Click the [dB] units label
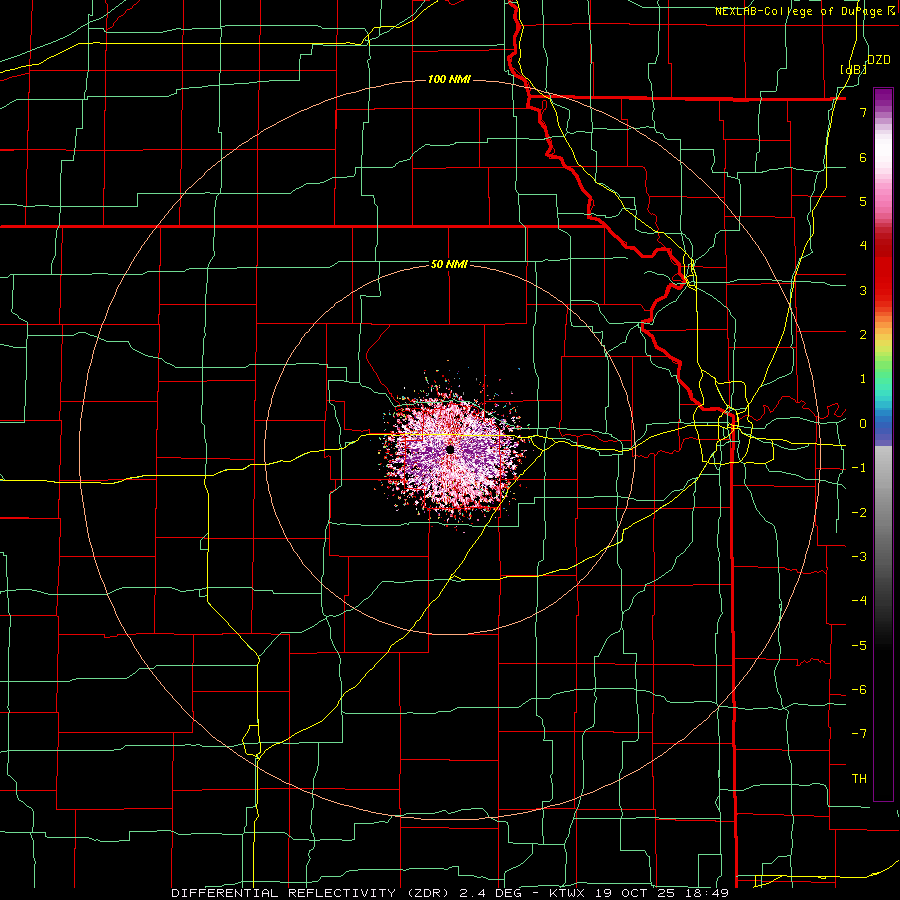The image size is (900, 900). pos(854,69)
